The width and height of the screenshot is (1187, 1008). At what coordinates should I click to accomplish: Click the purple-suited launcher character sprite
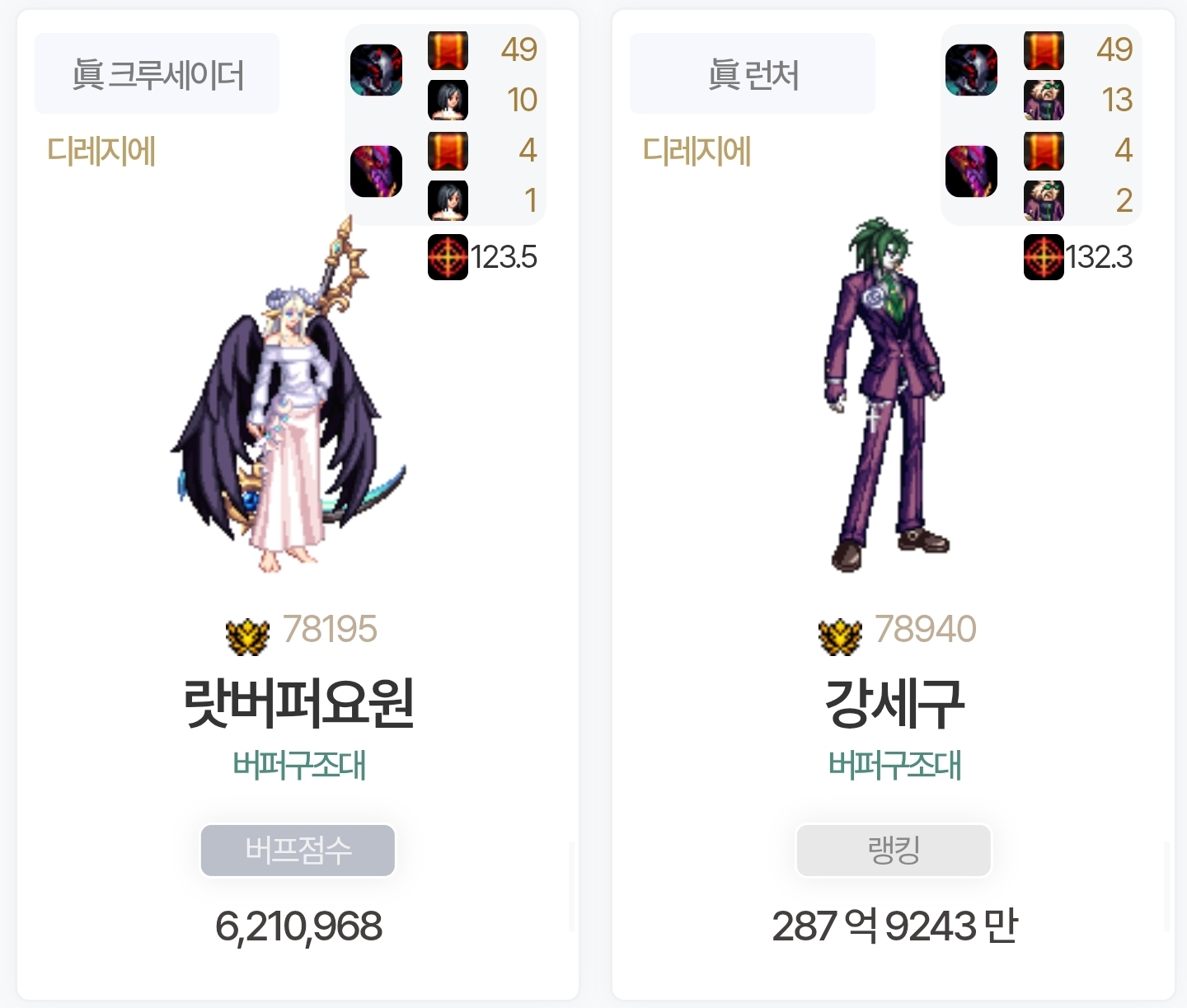885,394
